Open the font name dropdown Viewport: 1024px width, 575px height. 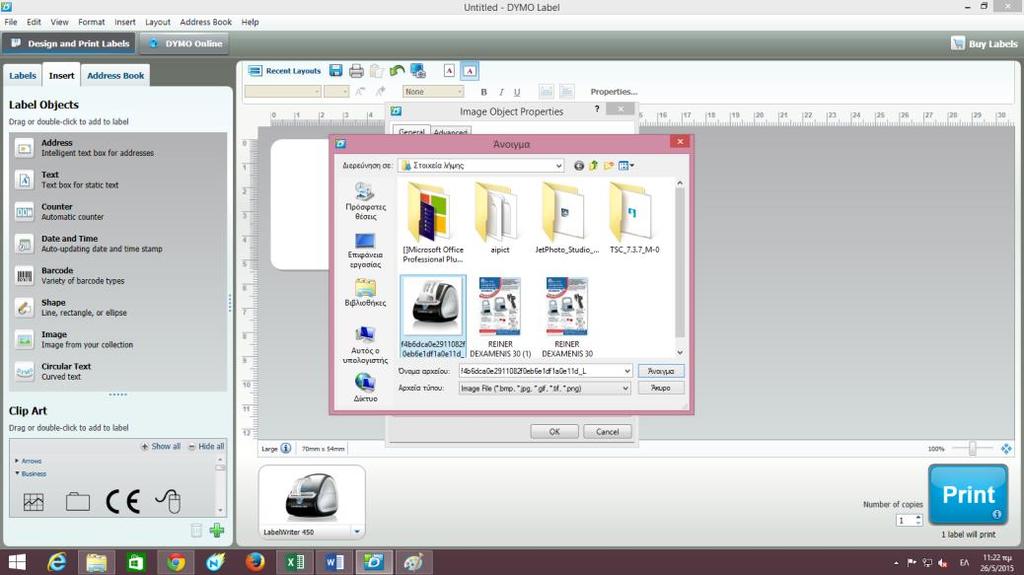283,91
